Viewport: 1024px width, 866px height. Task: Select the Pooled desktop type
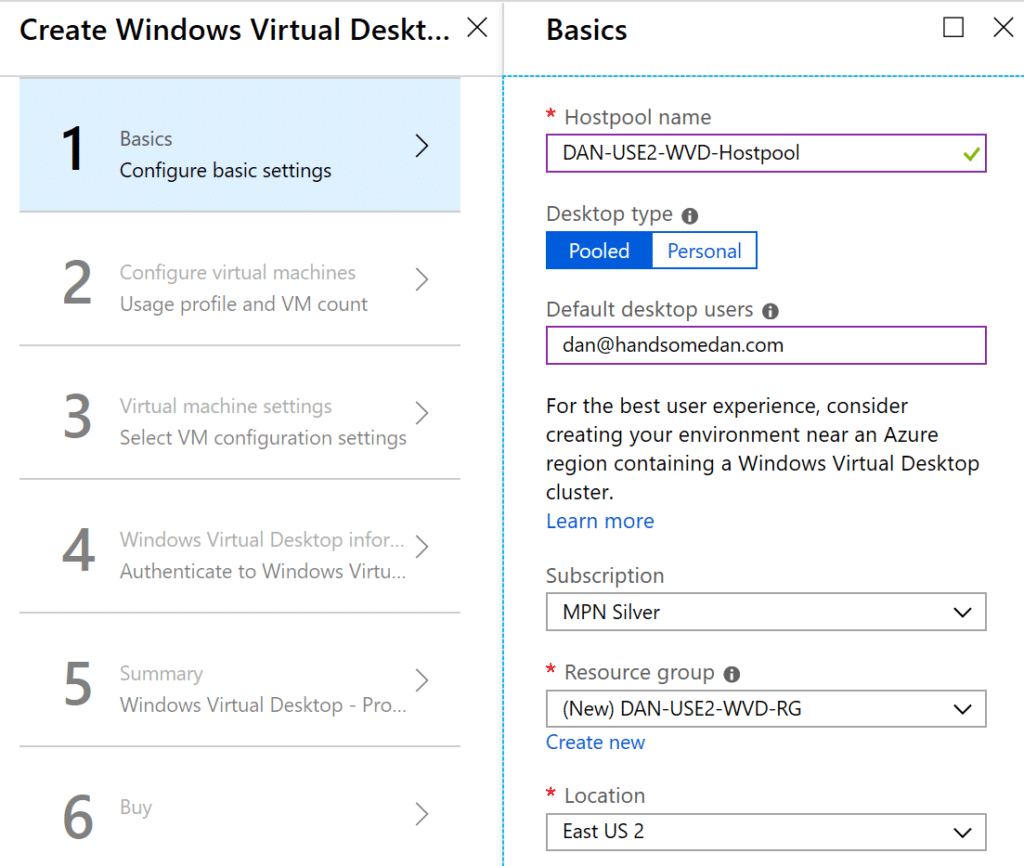(x=598, y=250)
